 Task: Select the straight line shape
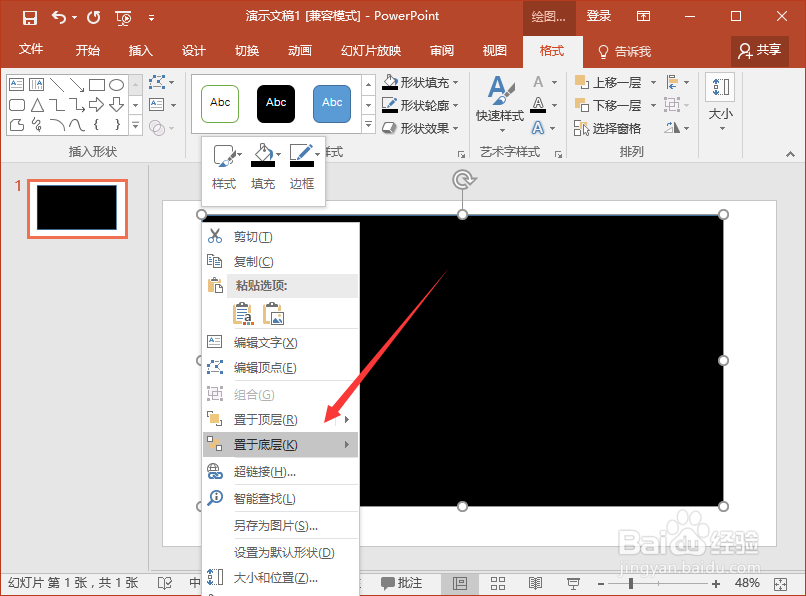coord(57,84)
